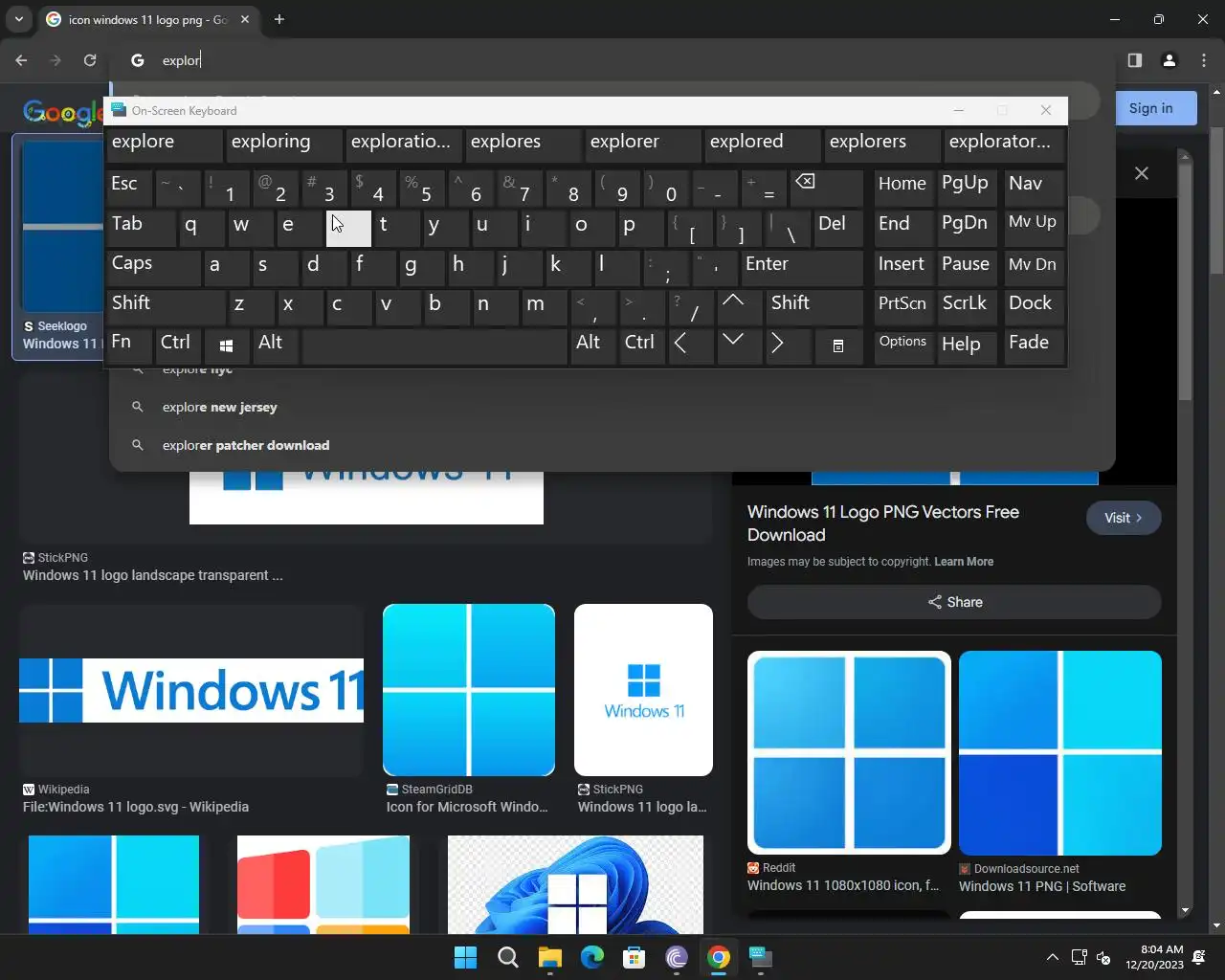
Task: Tap the Windows logo key on keyboard
Action: tap(227, 346)
